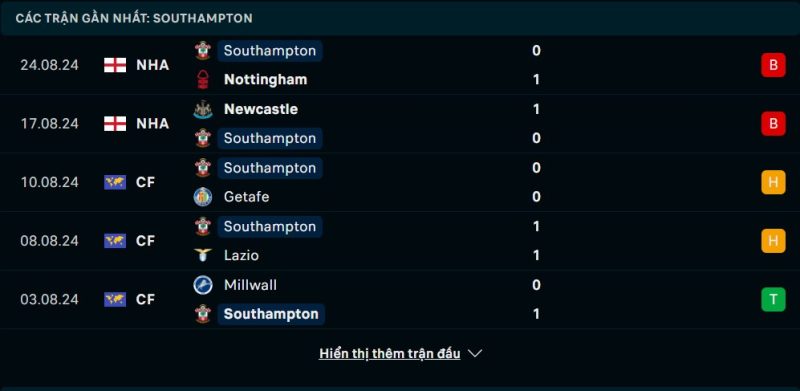Select the highlighted Southampton name in Millwall match
Screen dimensions: 800x391
click(x=271, y=314)
